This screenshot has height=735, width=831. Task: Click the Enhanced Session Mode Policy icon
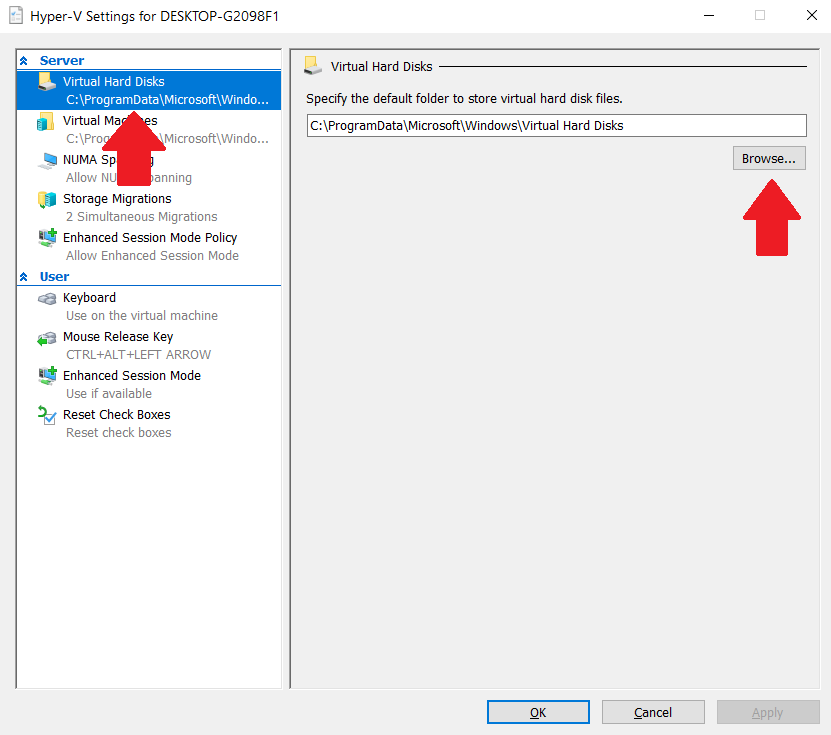(47, 238)
